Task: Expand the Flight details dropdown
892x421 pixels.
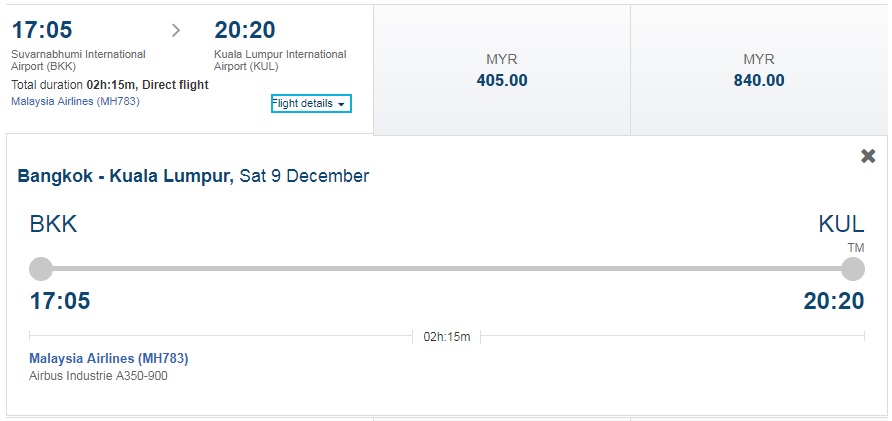Action: pos(311,104)
